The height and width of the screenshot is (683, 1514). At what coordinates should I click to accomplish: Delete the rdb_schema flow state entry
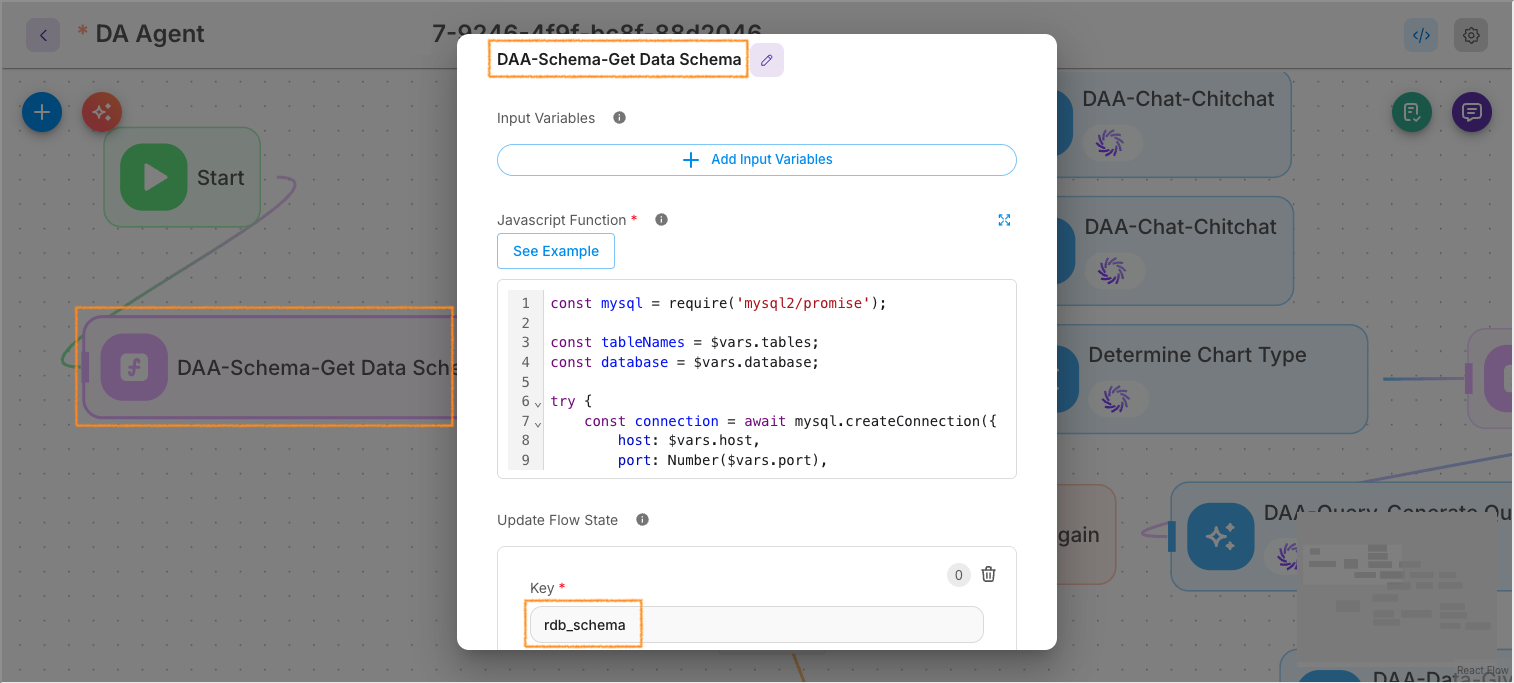(x=988, y=574)
